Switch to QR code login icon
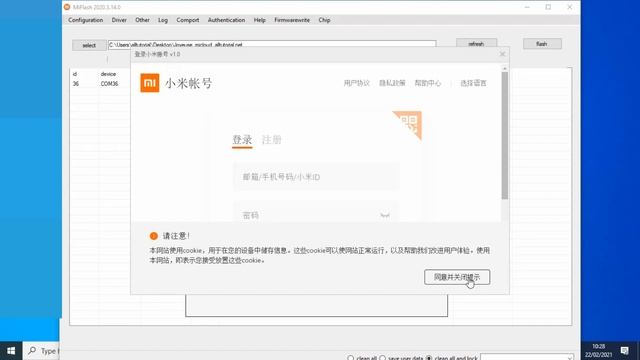 click(410, 122)
